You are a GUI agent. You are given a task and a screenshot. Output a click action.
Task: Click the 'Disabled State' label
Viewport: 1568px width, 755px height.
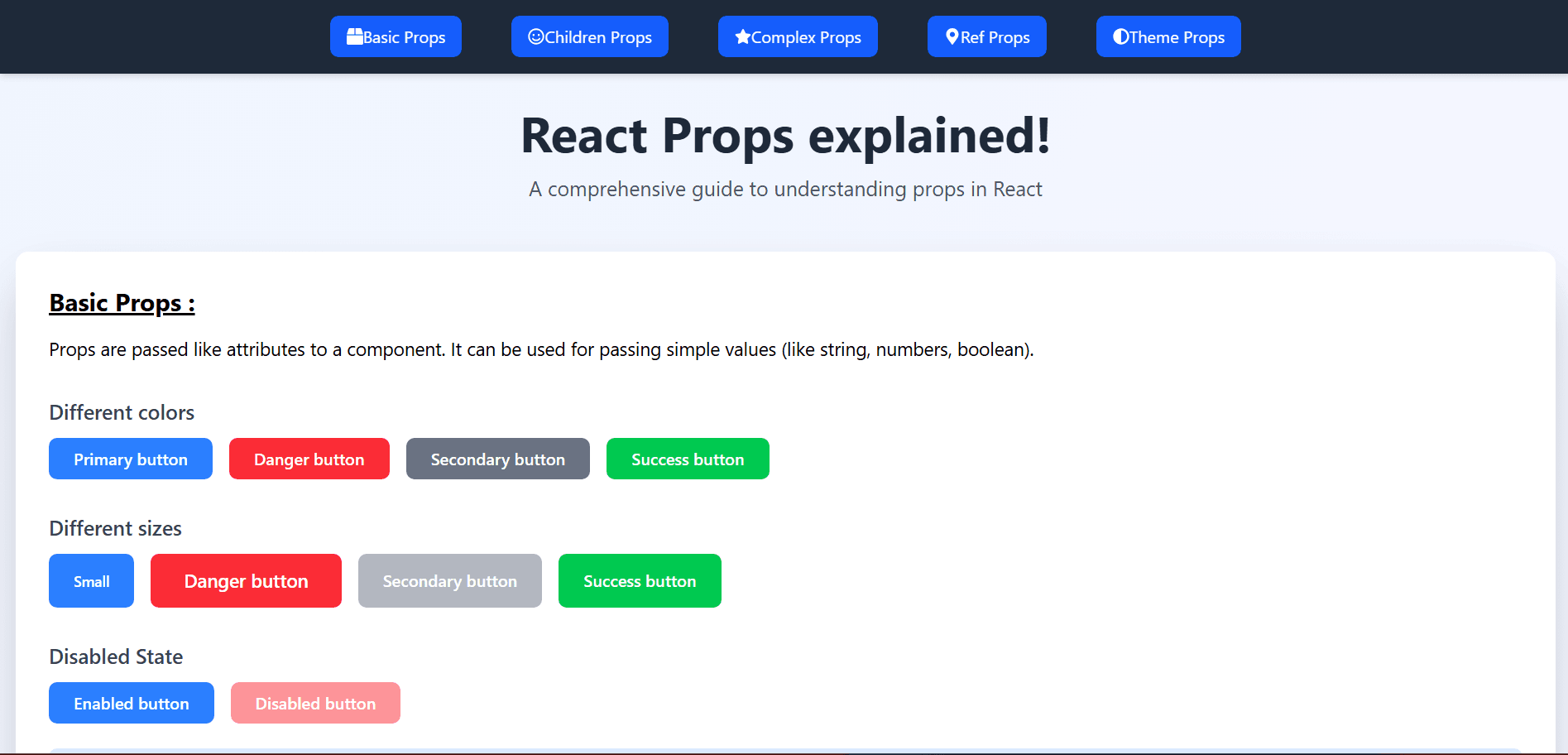[116, 656]
